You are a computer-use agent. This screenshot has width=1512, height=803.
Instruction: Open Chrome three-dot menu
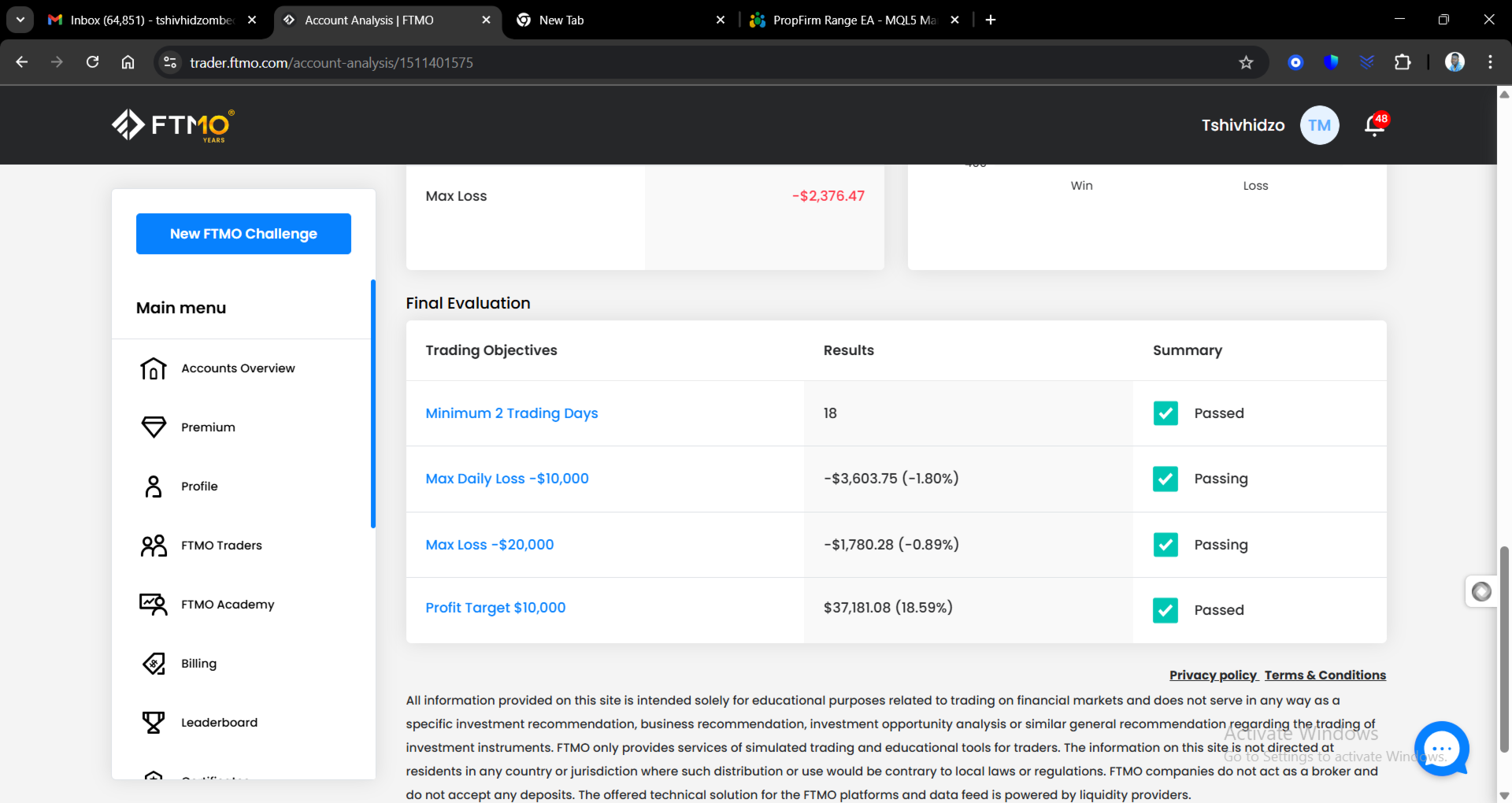click(x=1490, y=62)
